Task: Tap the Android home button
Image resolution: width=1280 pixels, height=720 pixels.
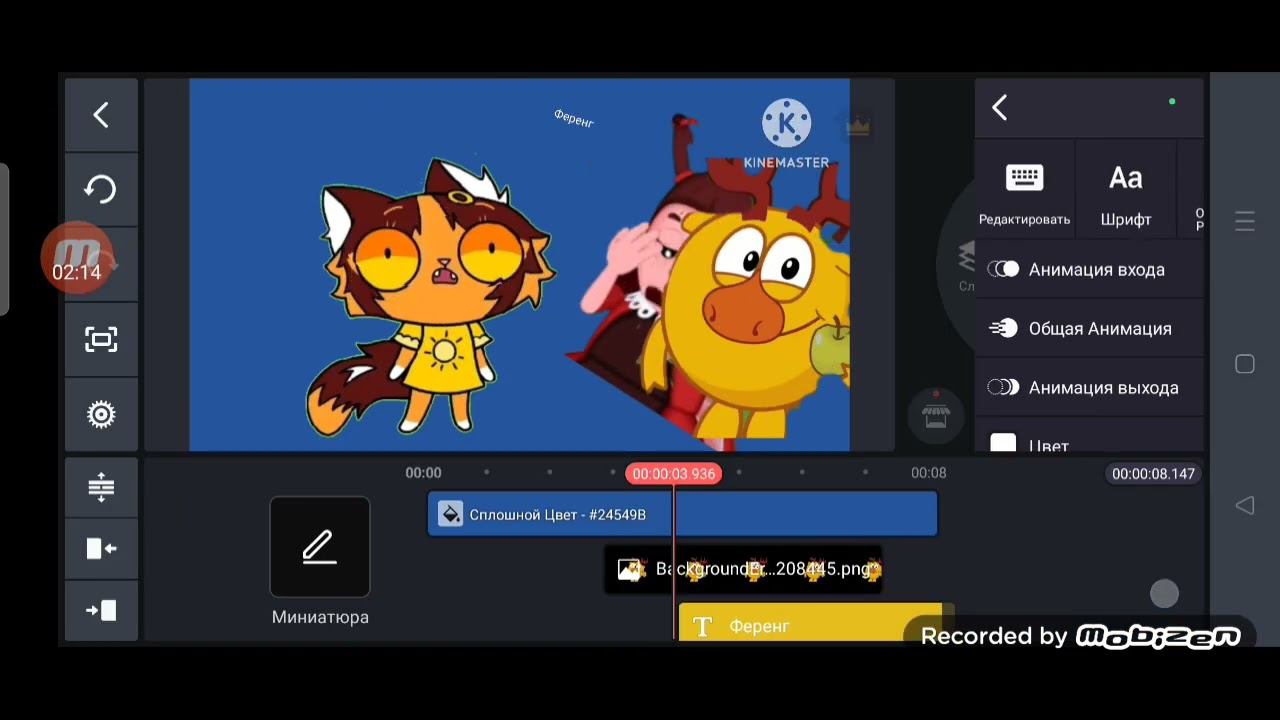Action: click(x=1245, y=364)
